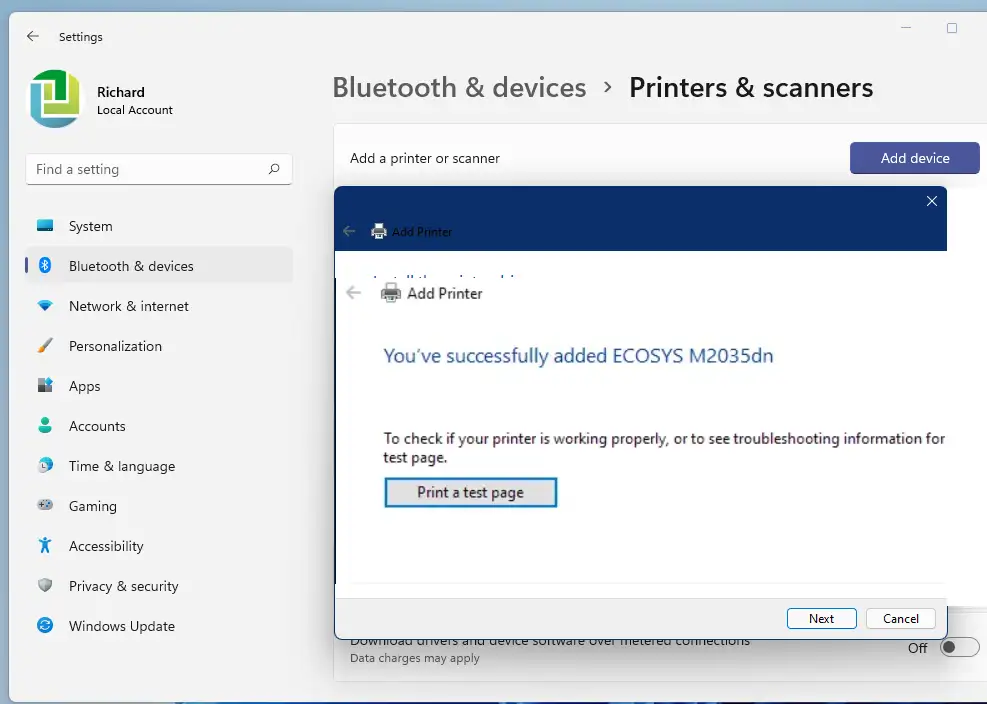Click the Windows Update sync icon

pos(45,625)
